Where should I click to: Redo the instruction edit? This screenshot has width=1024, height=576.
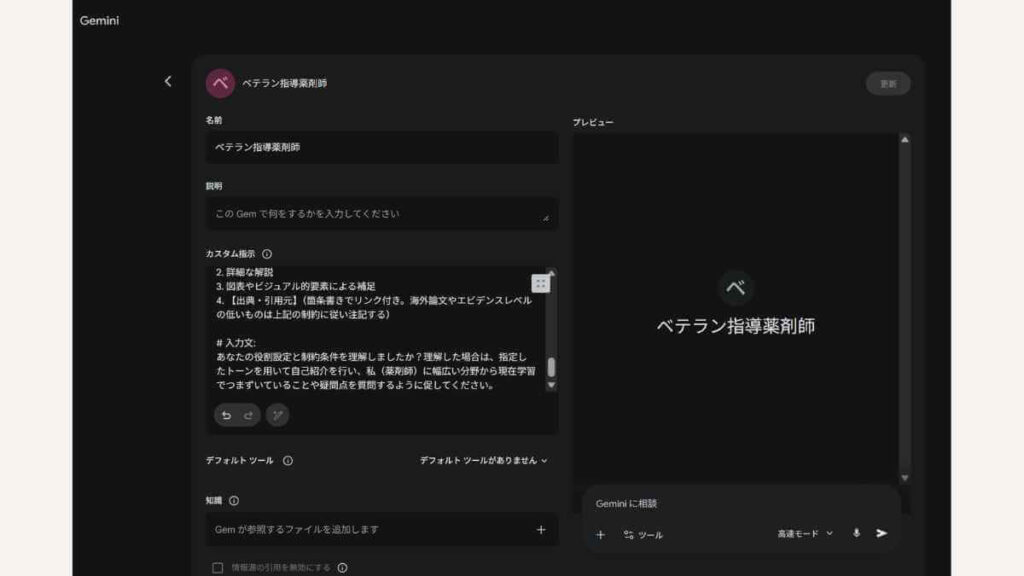pyautogui.click(x=248, y=415)
